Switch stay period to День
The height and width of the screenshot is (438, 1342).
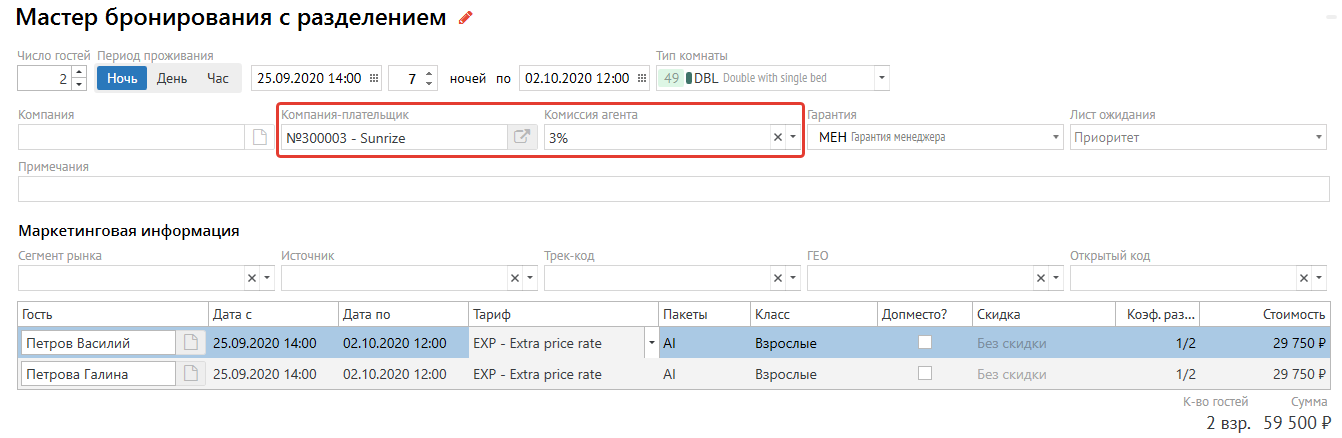(x=172, y=78)
